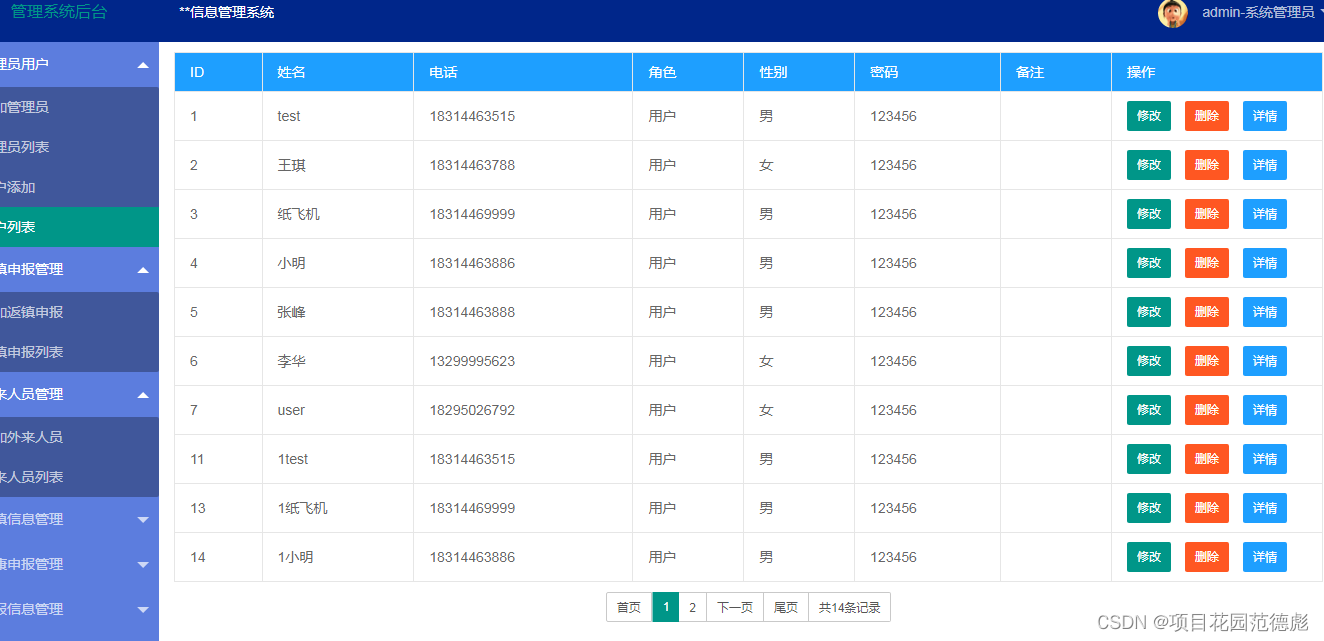Open the 来人员列表 sidebar item
This screenshot has height=641, width=1324.
(79, 477)
